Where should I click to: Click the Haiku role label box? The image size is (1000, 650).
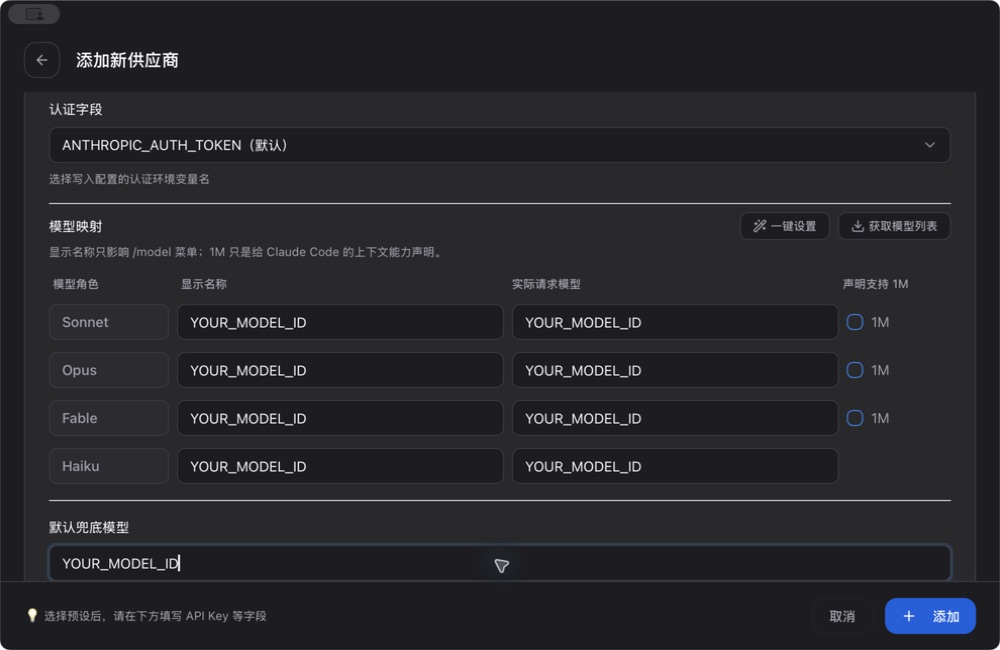tap(108, 466)
